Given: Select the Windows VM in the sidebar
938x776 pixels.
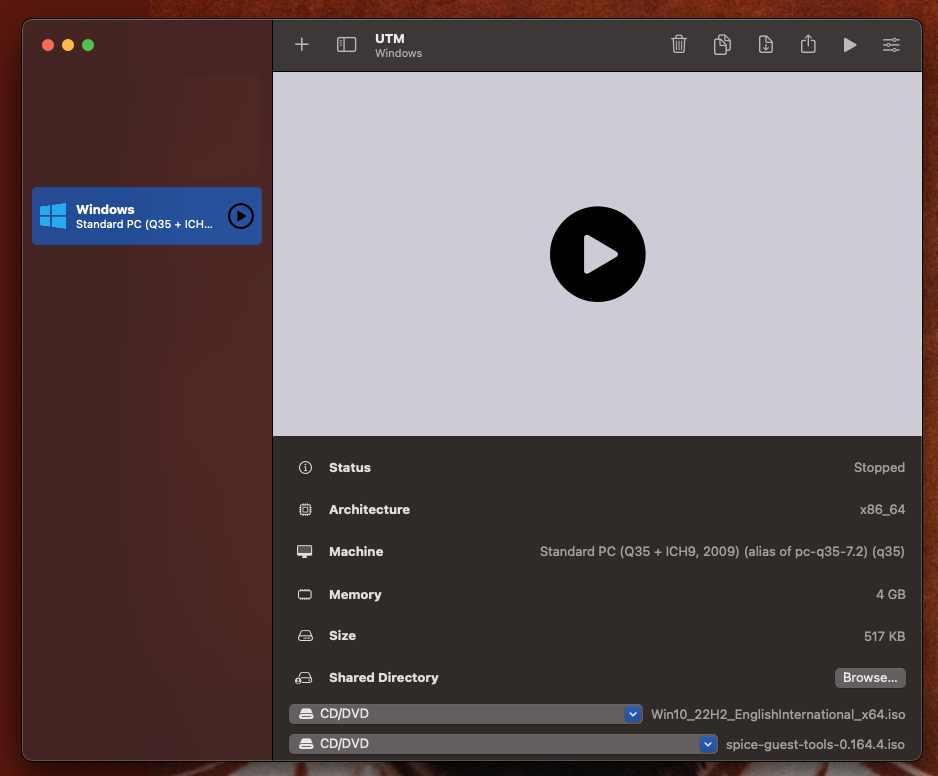Looking at the screenshot, I should coord(147,216).
